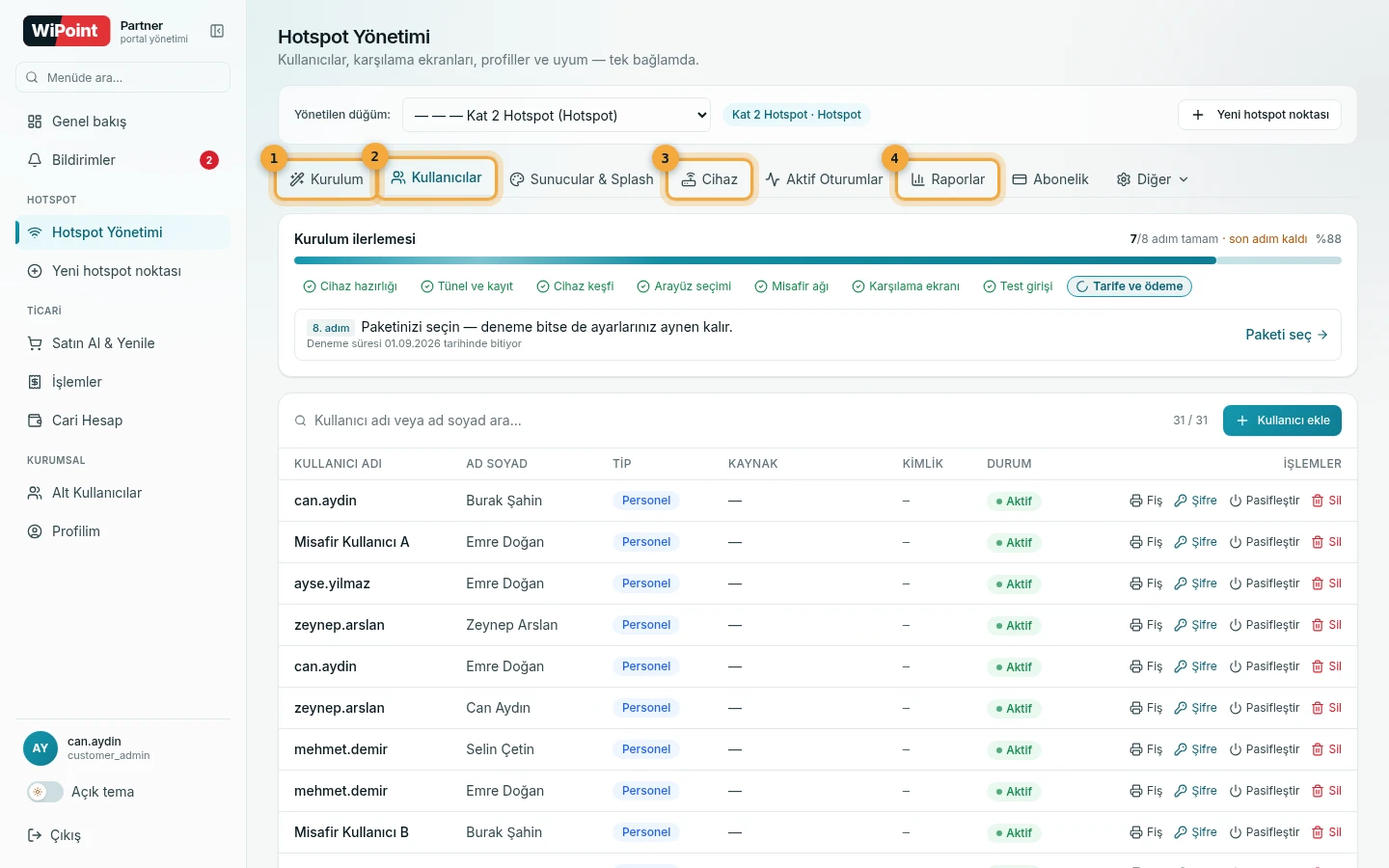
Task: Follow the Paketi seç link
Action: (1287, 335)
